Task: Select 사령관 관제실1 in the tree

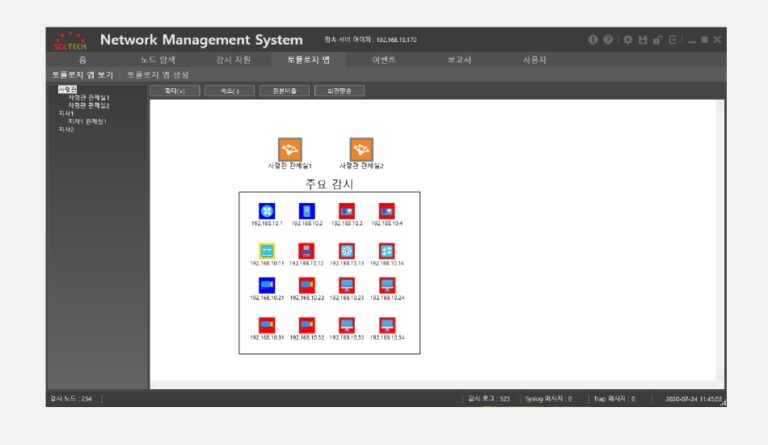Action: [89, 97]
